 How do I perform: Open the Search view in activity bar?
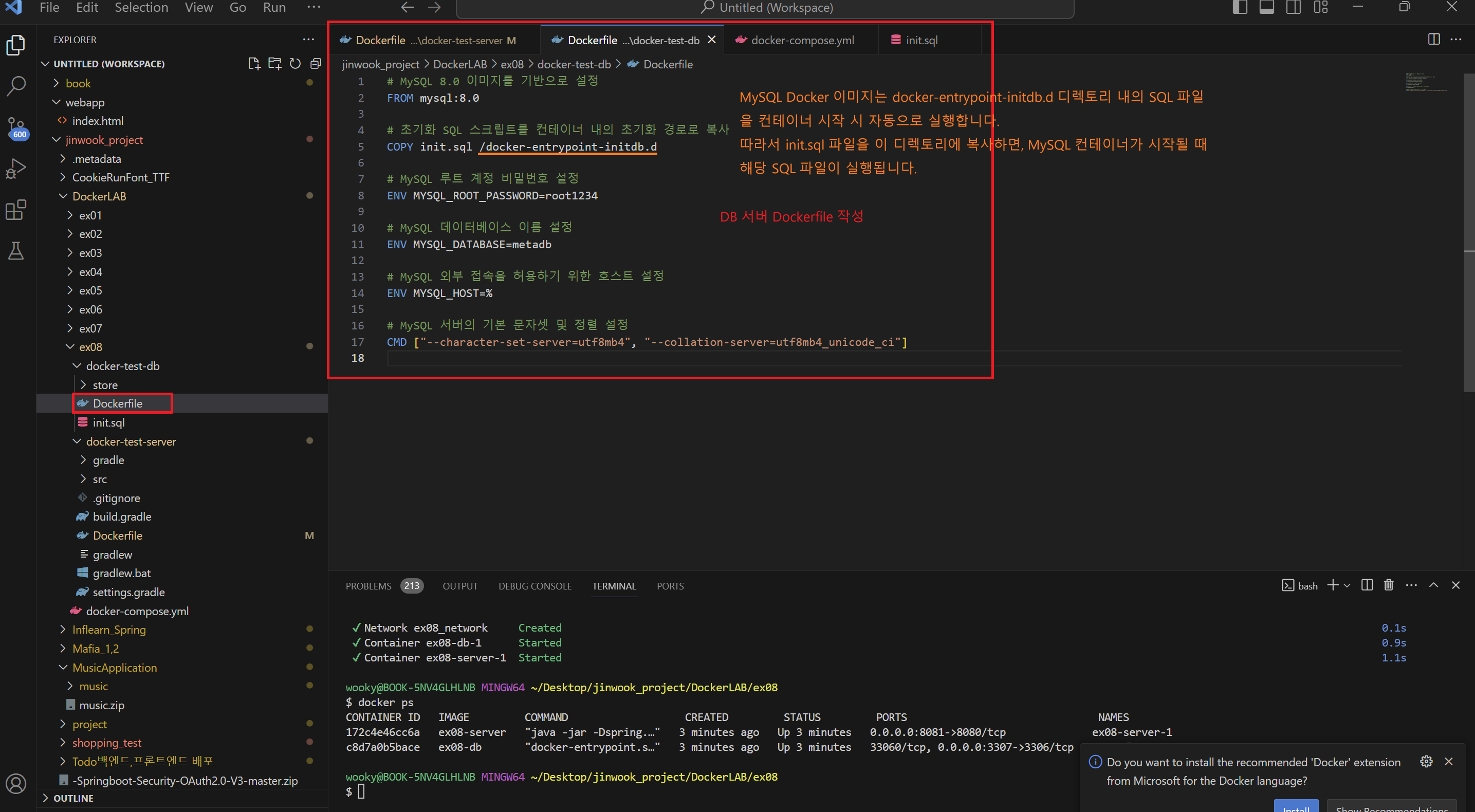[16, 86]
